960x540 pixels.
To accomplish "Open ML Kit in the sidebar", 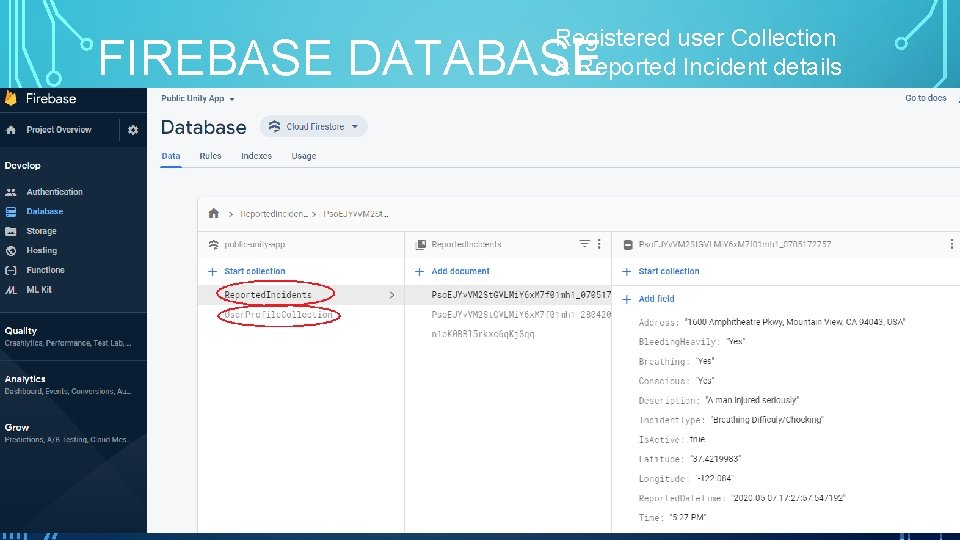I will click(39, 290).
